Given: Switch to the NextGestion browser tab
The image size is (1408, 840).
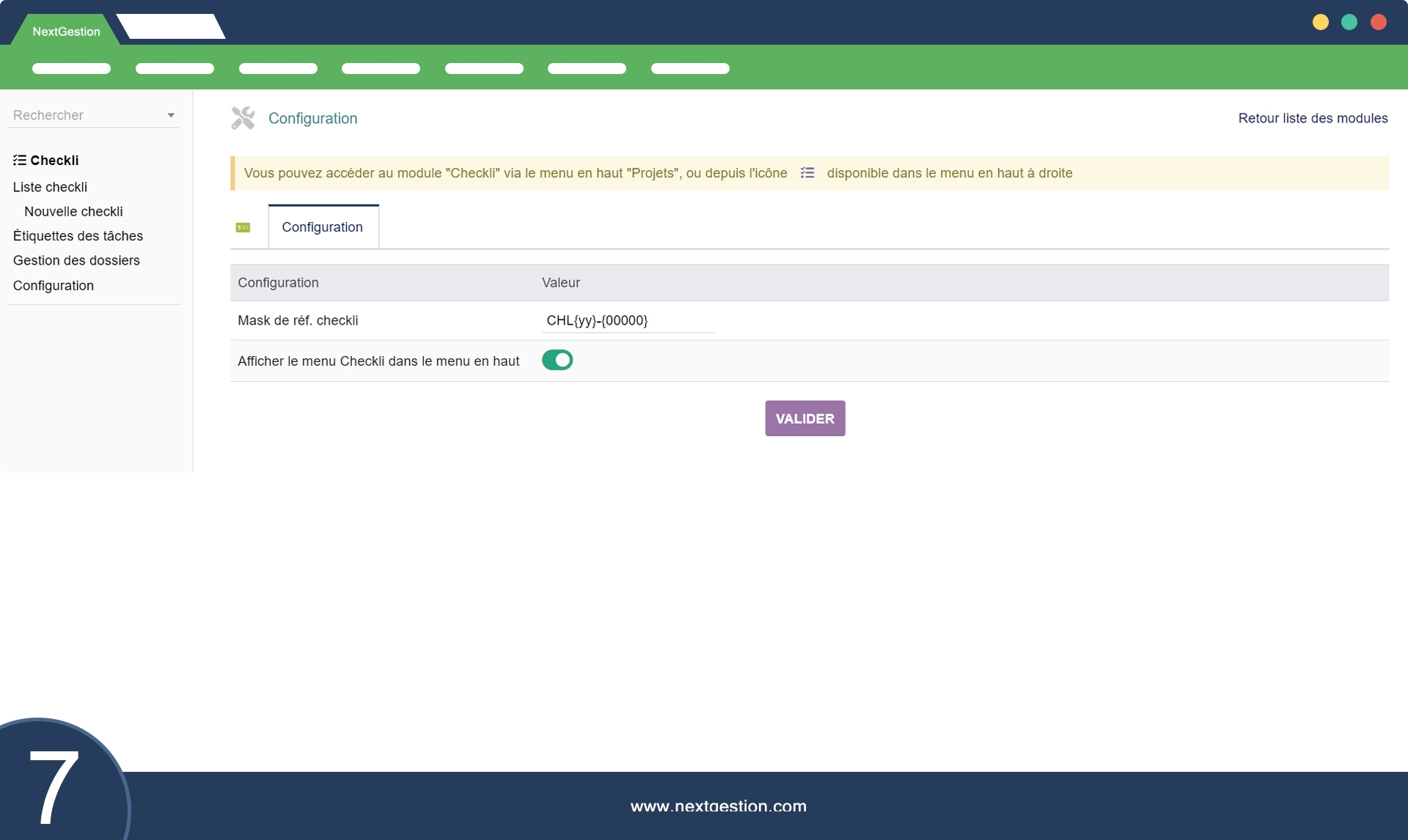Looking at the screenshot, I should coord(66,31).
